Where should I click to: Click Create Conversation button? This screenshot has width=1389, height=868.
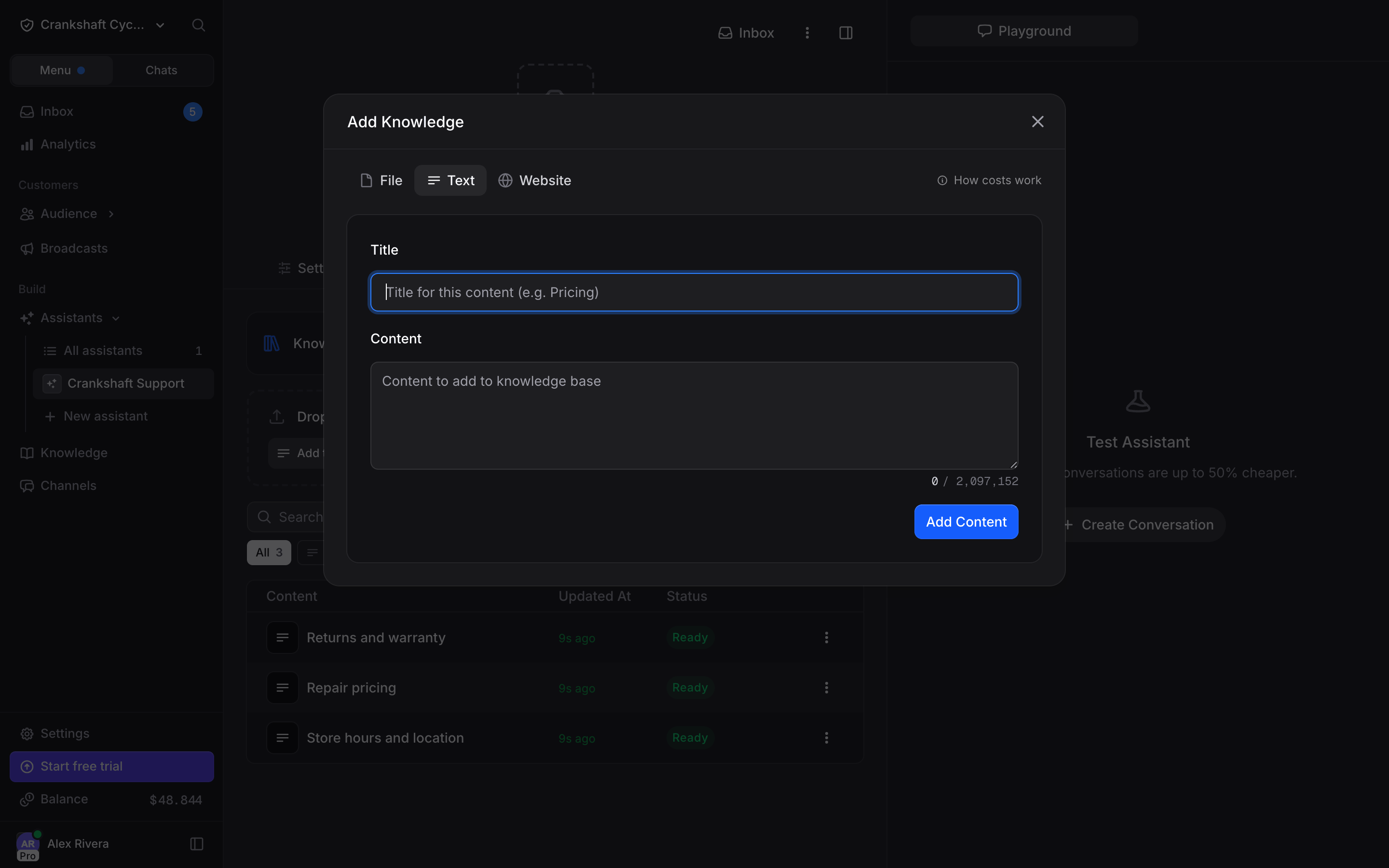[1139, 525]
